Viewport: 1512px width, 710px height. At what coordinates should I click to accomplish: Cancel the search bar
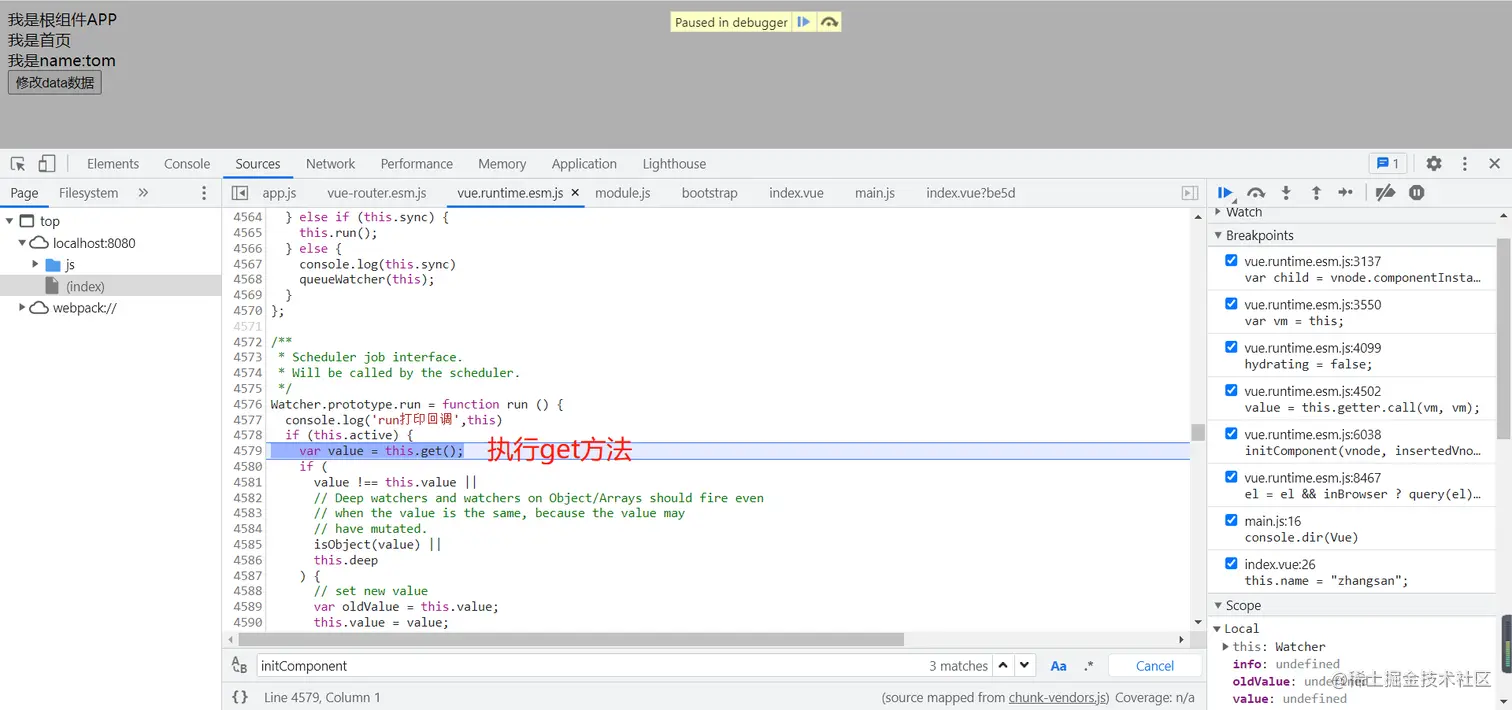[x=1155, y=666]
